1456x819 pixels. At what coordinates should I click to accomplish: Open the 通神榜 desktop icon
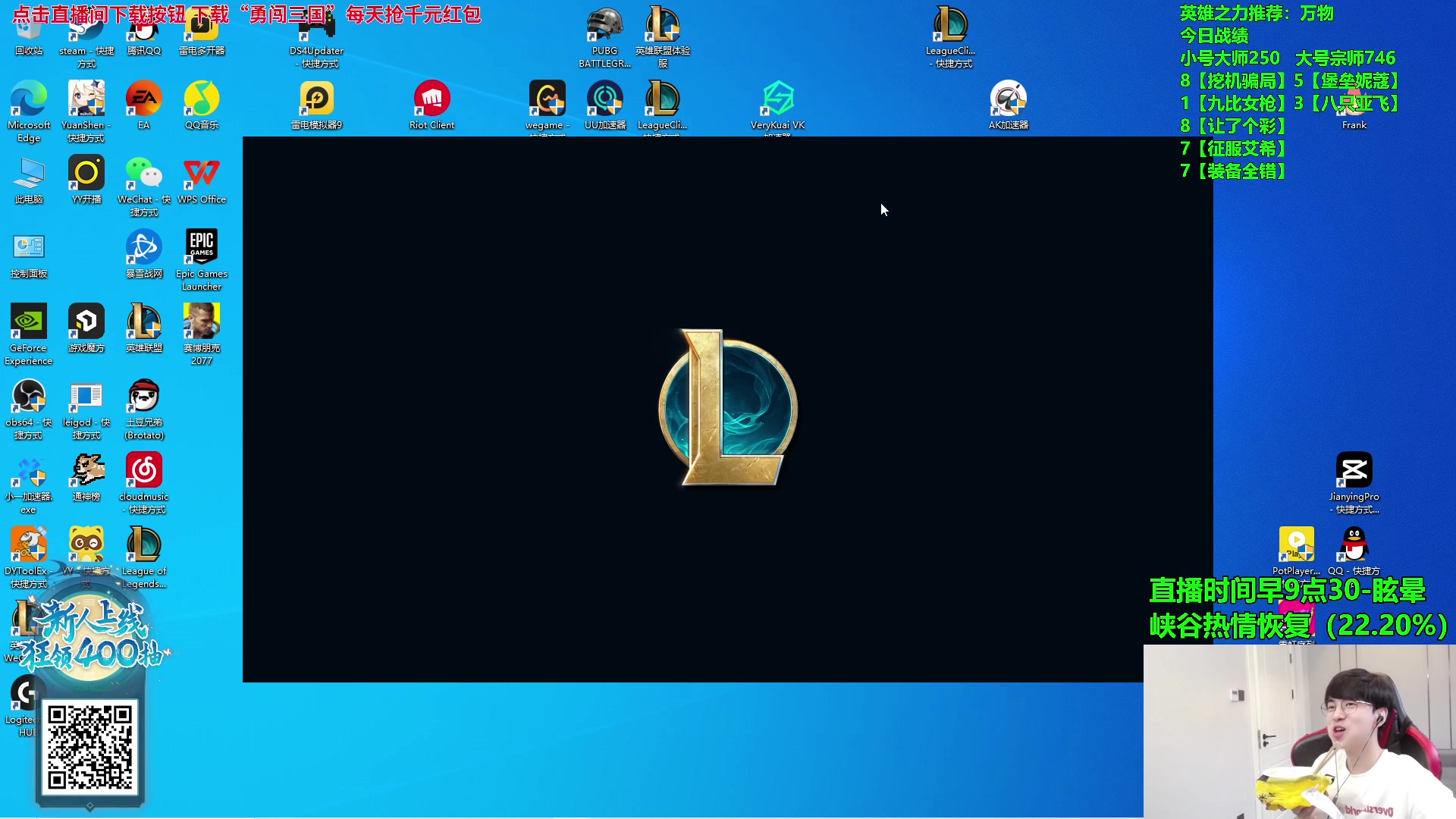coord(86,476)
